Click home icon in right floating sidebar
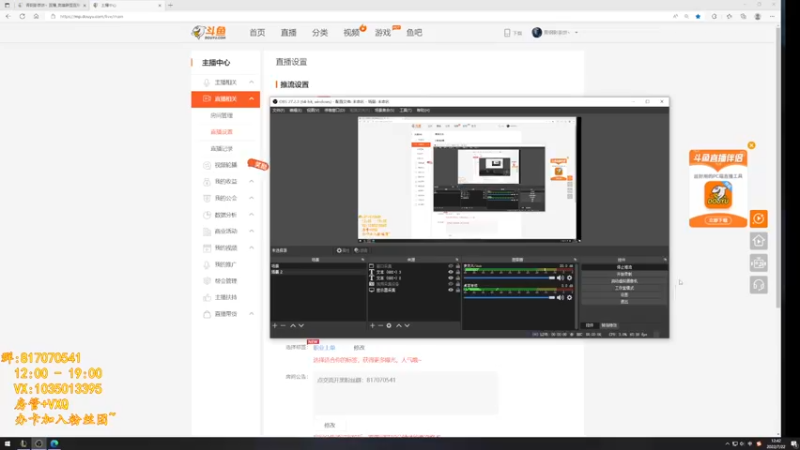 click(x=759, y=241)
